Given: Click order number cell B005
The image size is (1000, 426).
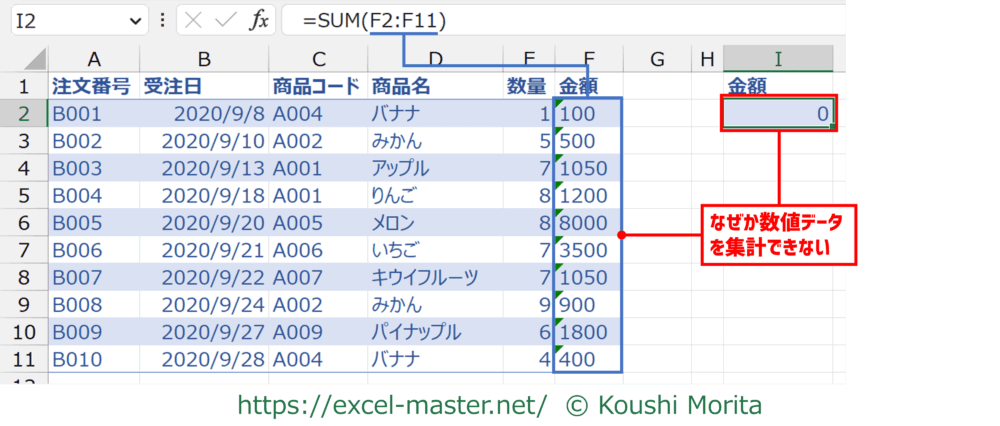Looking at the screenshot, I should point(93,223).
